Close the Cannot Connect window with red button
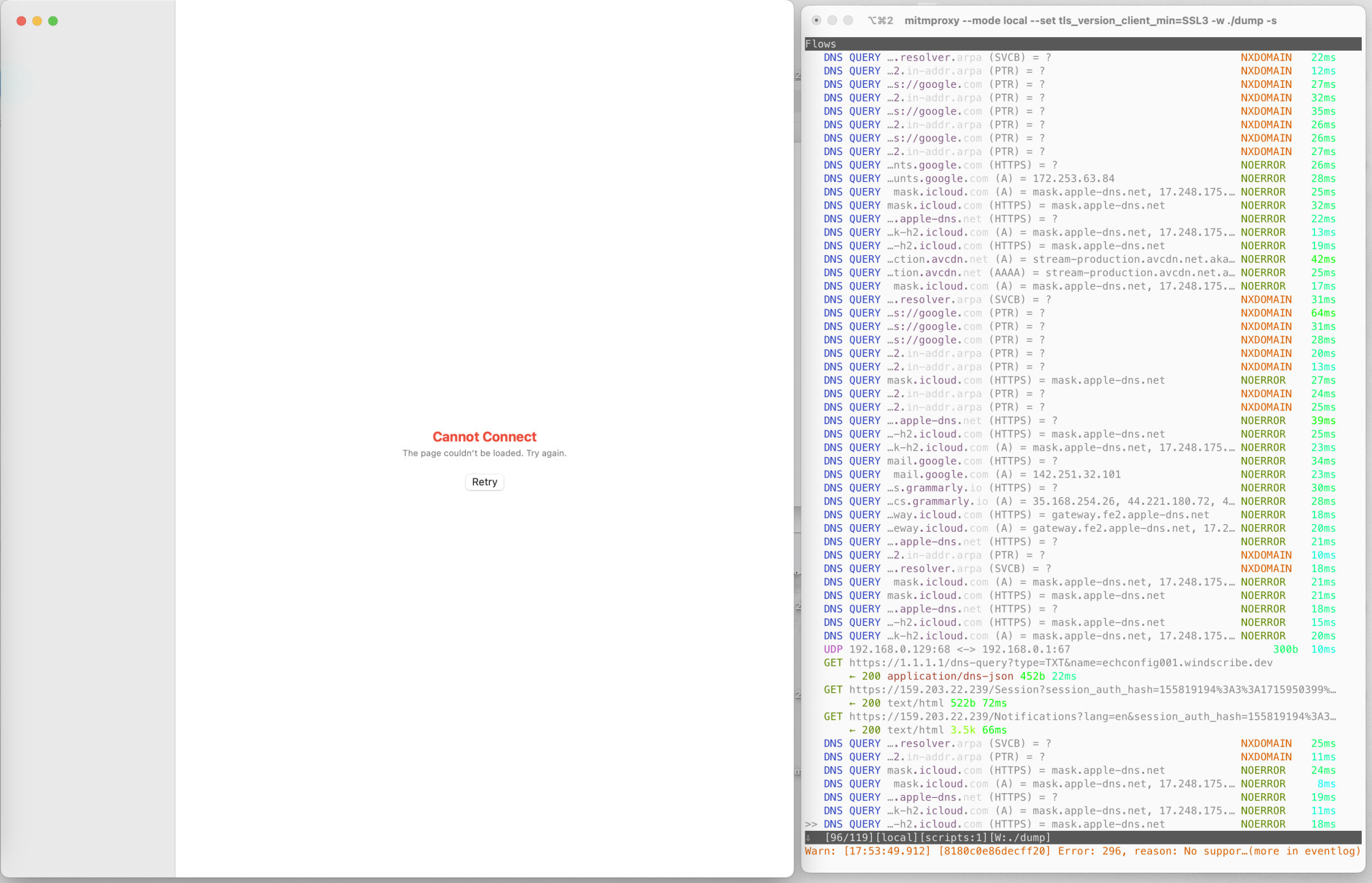This screenshot has width=1372, height=883. 21,21
